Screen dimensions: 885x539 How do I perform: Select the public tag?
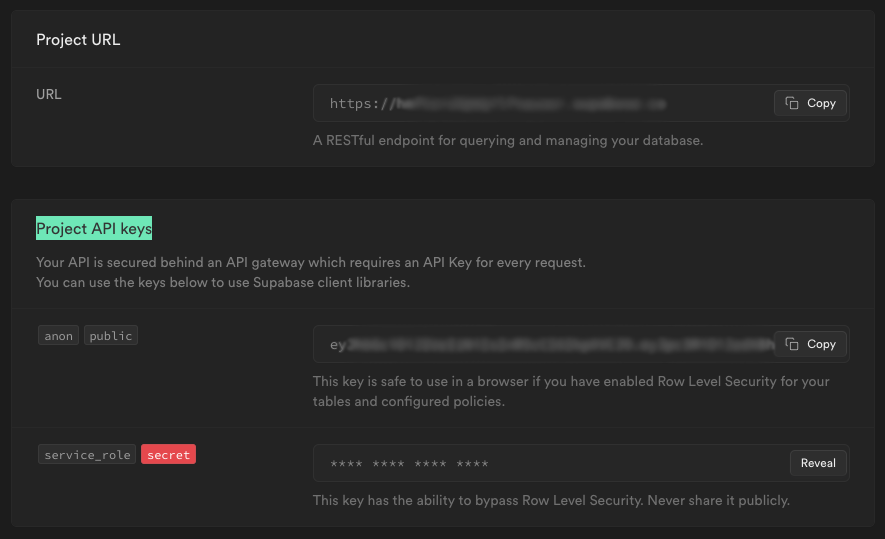[x=111, y=335]
